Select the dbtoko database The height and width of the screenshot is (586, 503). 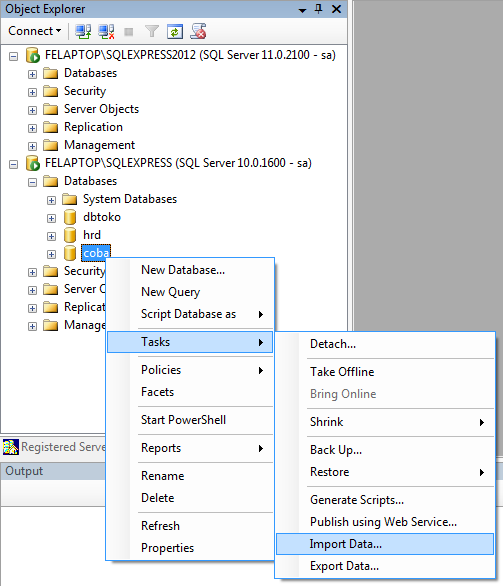click(102, 217)
